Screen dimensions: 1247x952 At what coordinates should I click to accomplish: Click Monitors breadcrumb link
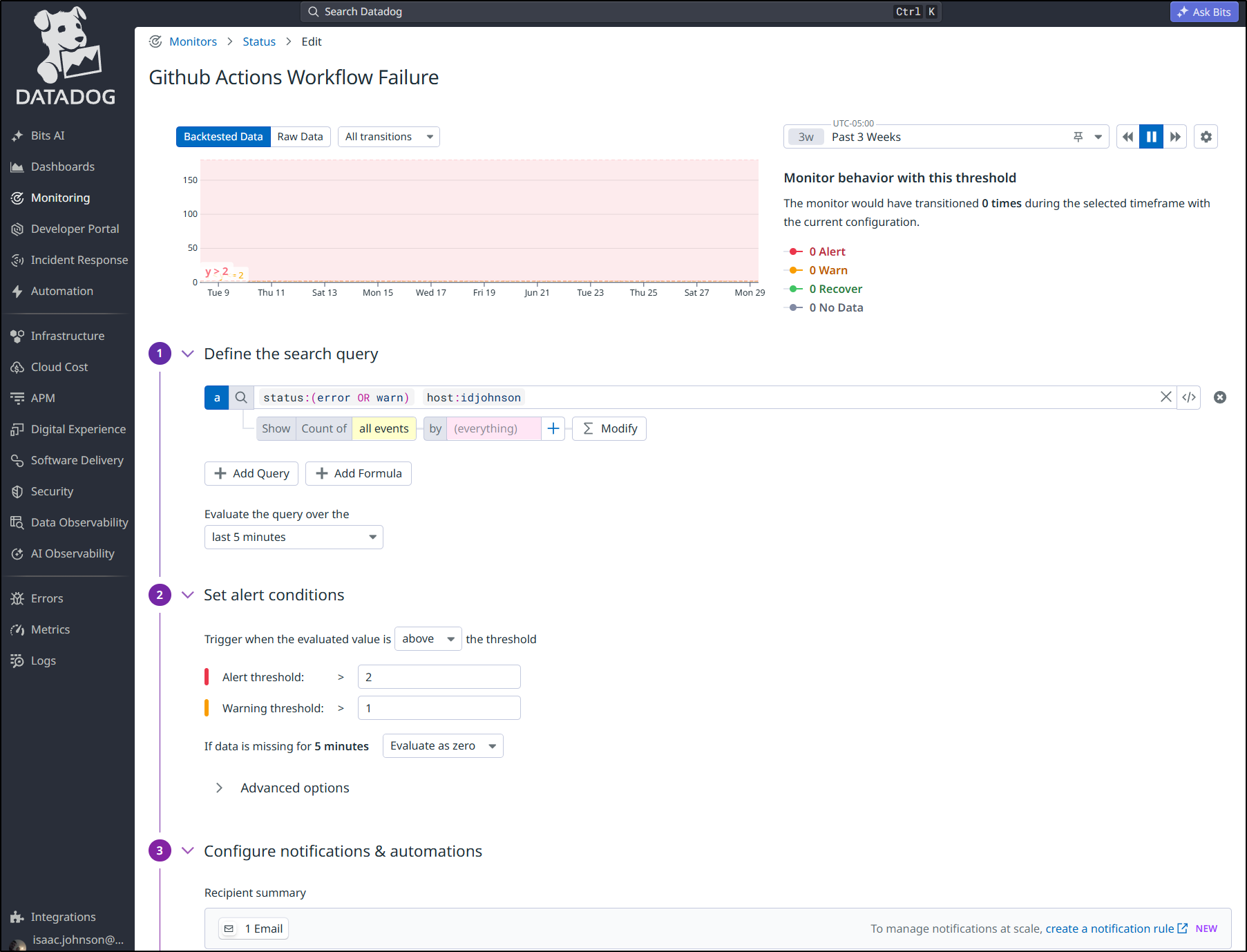pos(193,41)
